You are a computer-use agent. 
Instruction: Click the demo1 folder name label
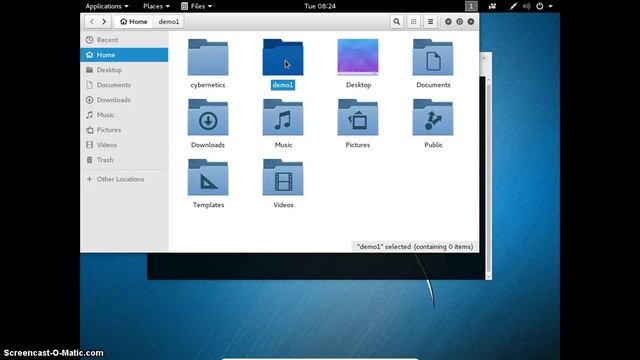tap(283, 85)
